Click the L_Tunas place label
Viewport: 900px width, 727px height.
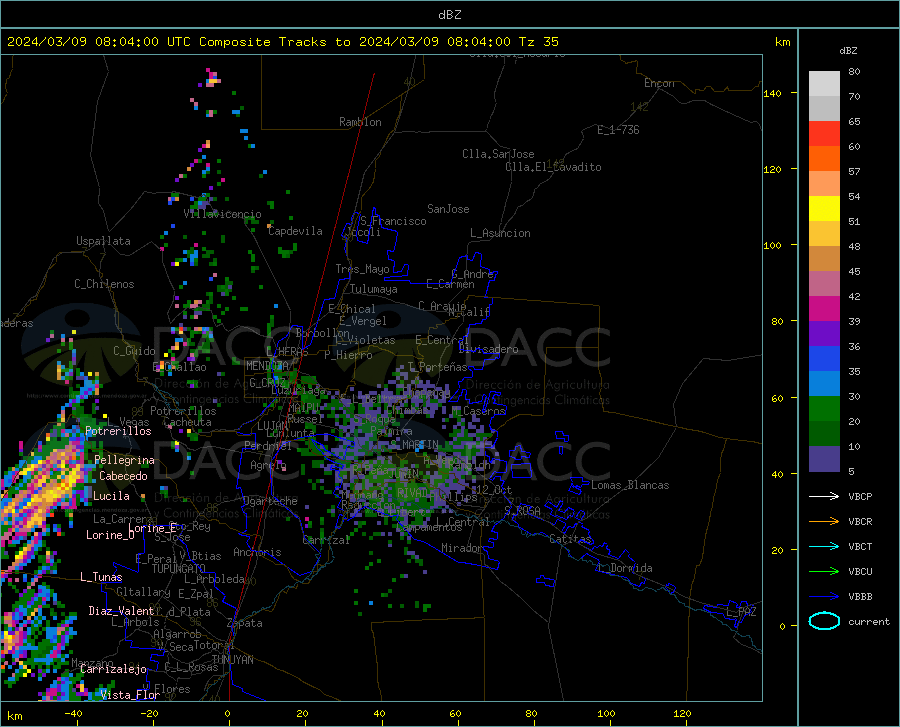point(101,577)
